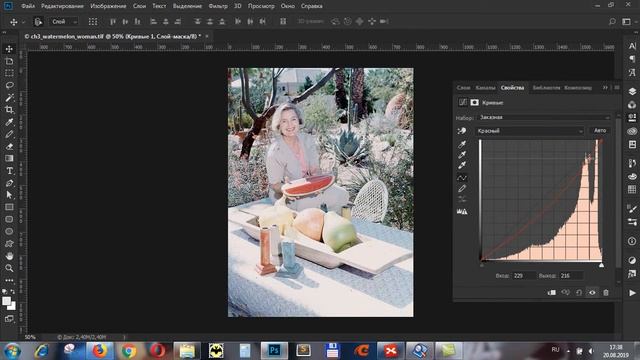The width and height of the screenshot is (640, 360).
Task: Open the Красный channel dropdown
Action: (530, 131)
